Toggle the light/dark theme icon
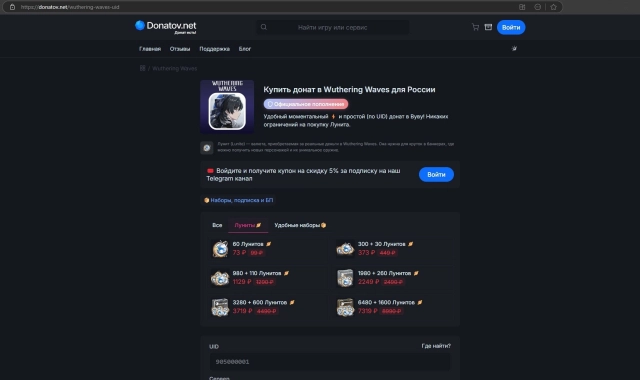The image size is (640, 380). pyautogui.click(x=514, y=49)
